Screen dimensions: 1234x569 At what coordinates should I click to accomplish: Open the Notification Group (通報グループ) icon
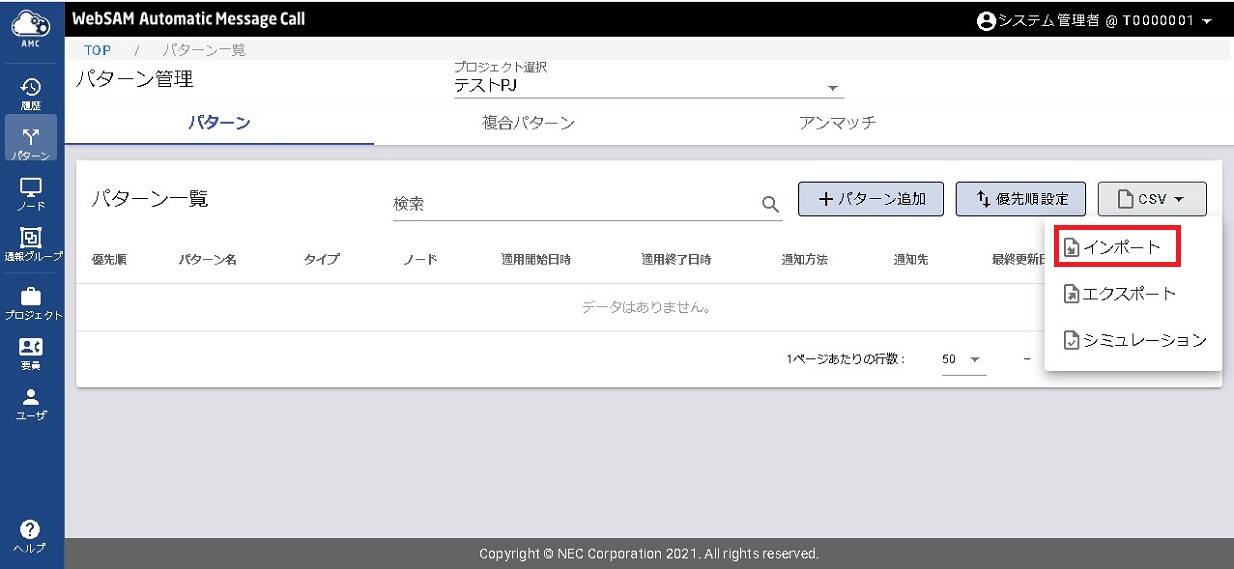coord(30,242)
